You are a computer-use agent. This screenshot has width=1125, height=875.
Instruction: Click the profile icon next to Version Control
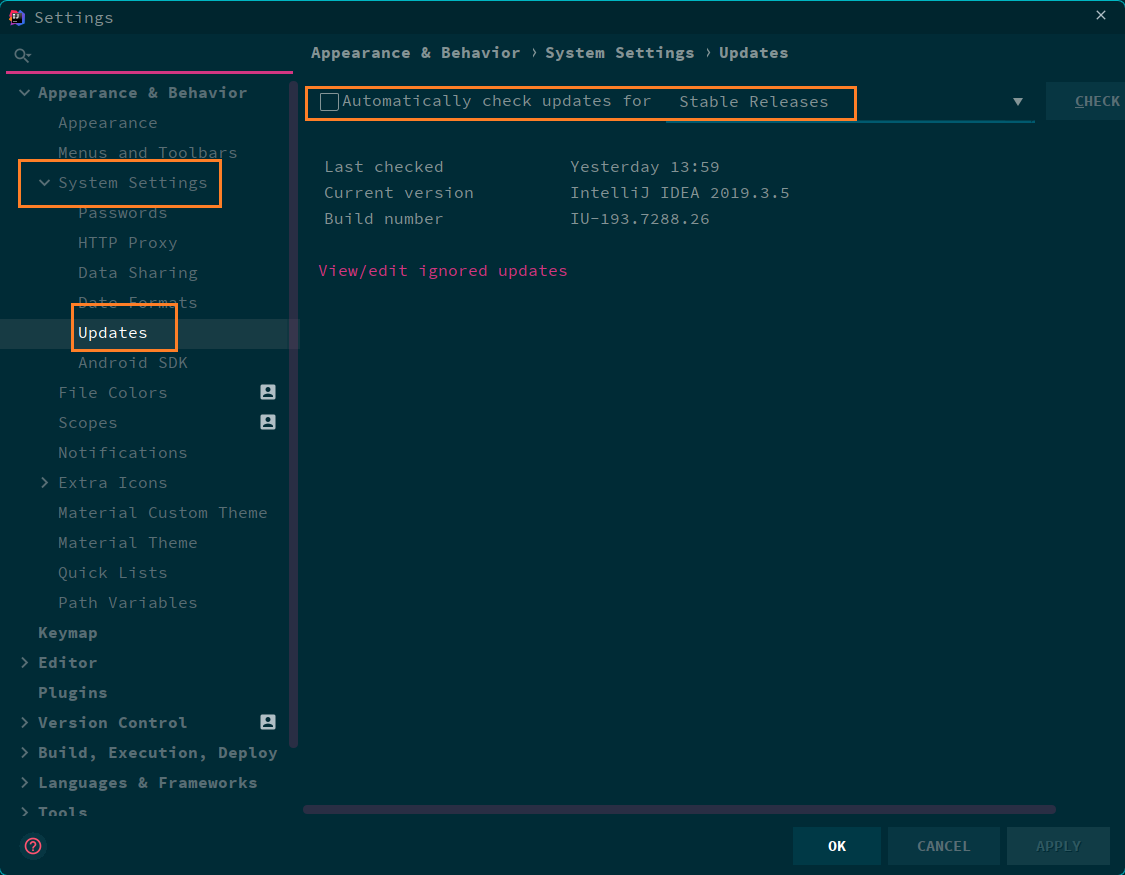coord(268,722)
